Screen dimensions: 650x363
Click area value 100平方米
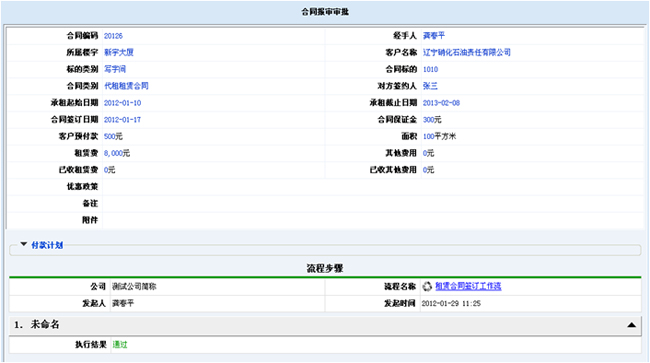(439, 136)
